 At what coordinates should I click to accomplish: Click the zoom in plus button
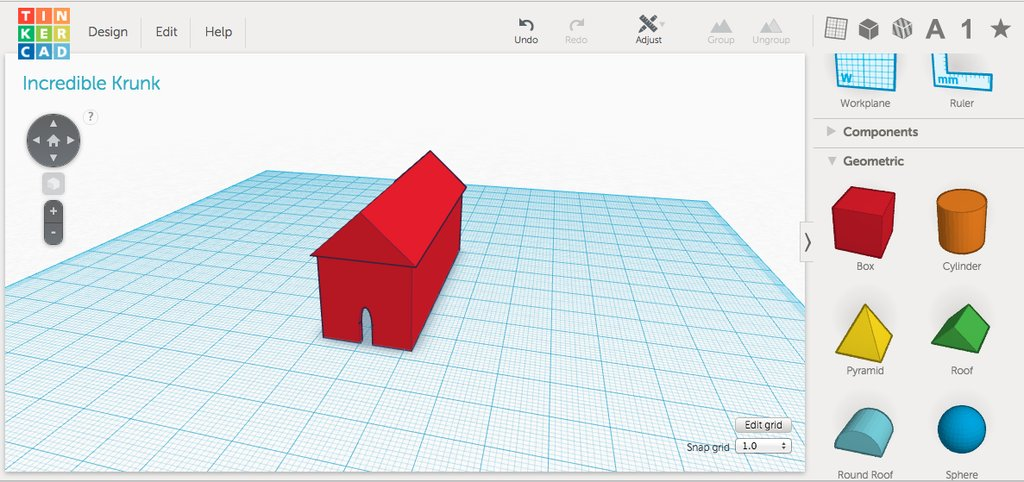[54, 211]
